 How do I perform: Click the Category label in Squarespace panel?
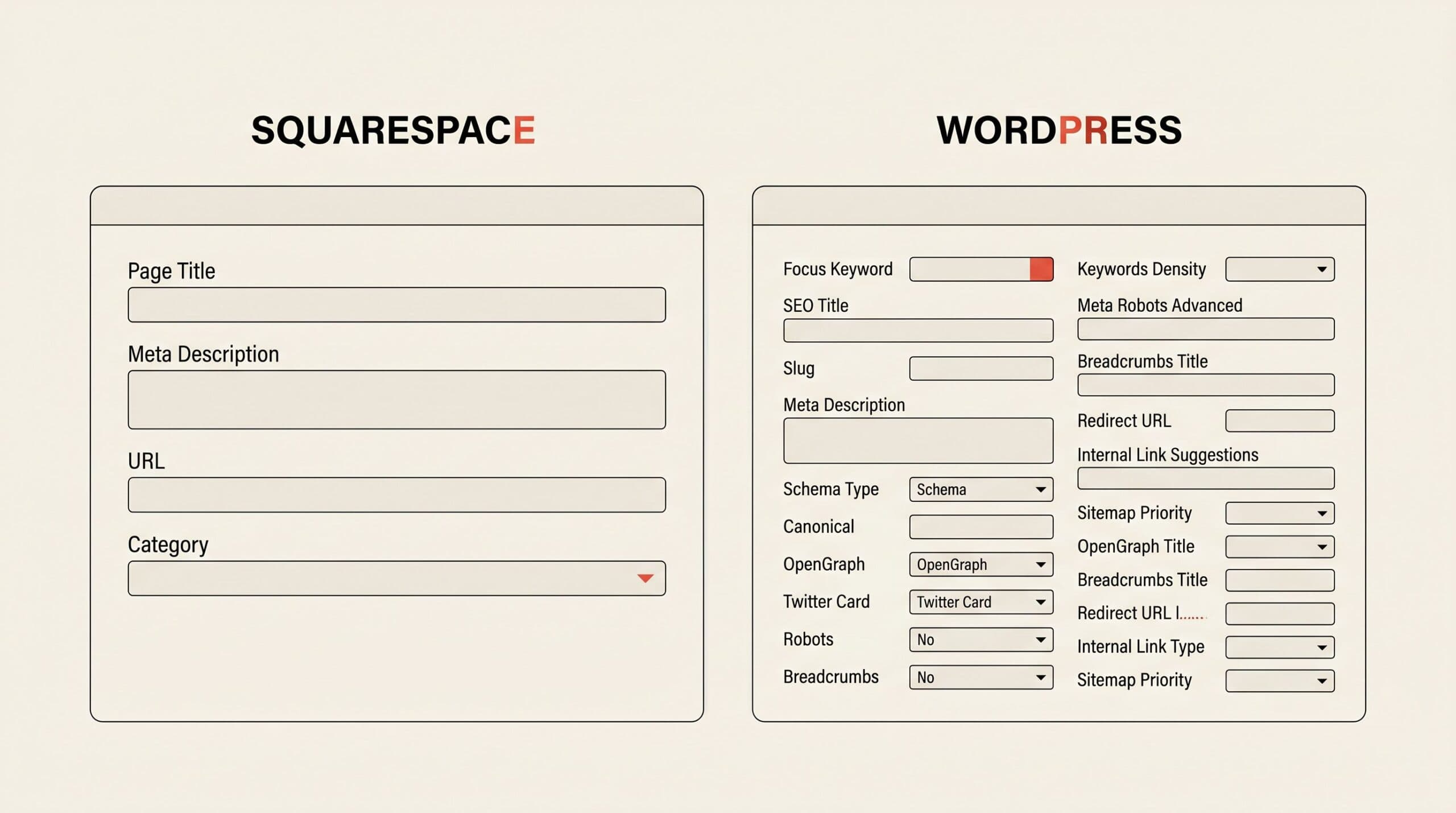click(x=168, y=544)
